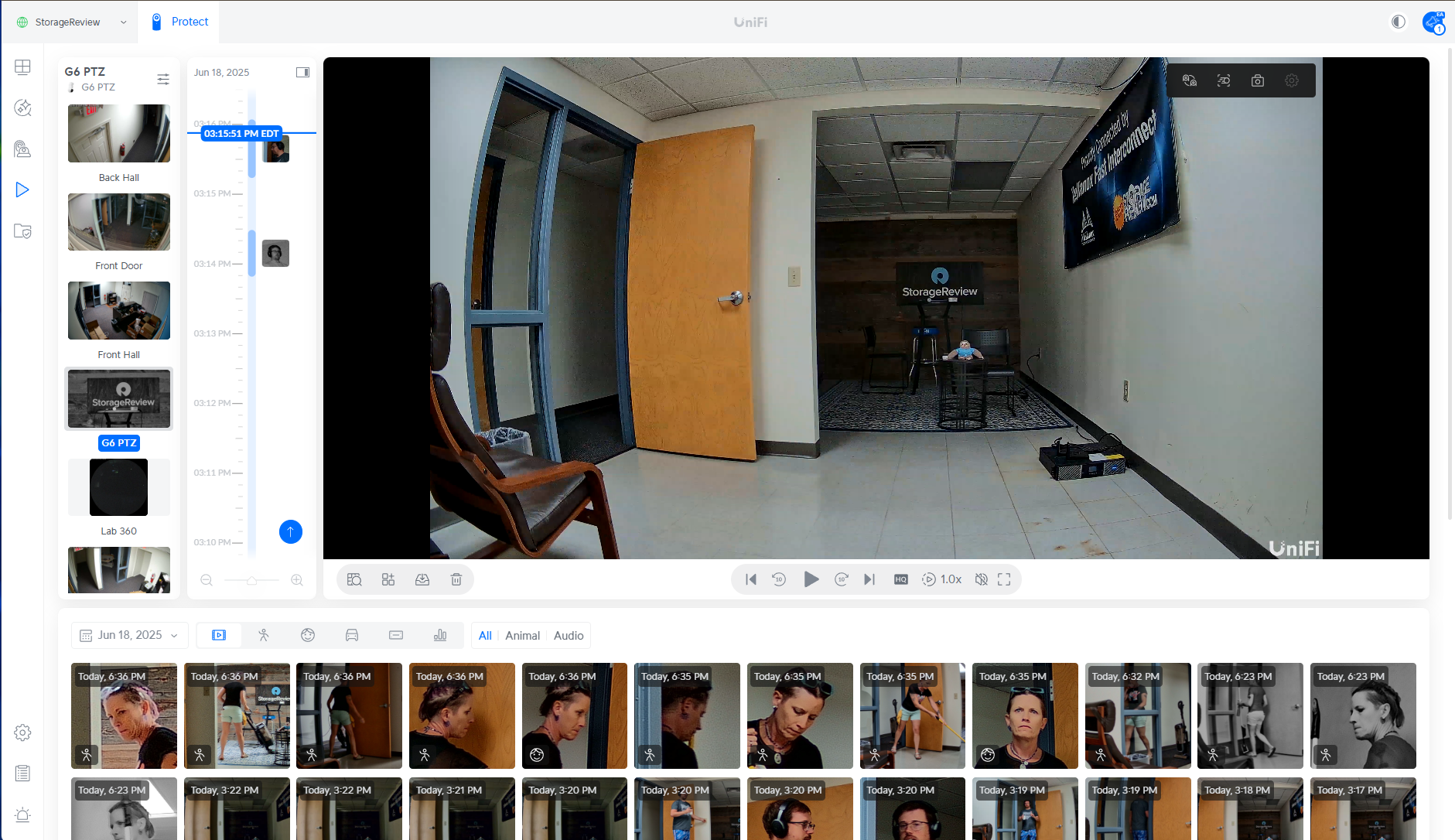Open the Today 3:18 PM event clip
The image size is (1455, 840).
point(1250,808)
